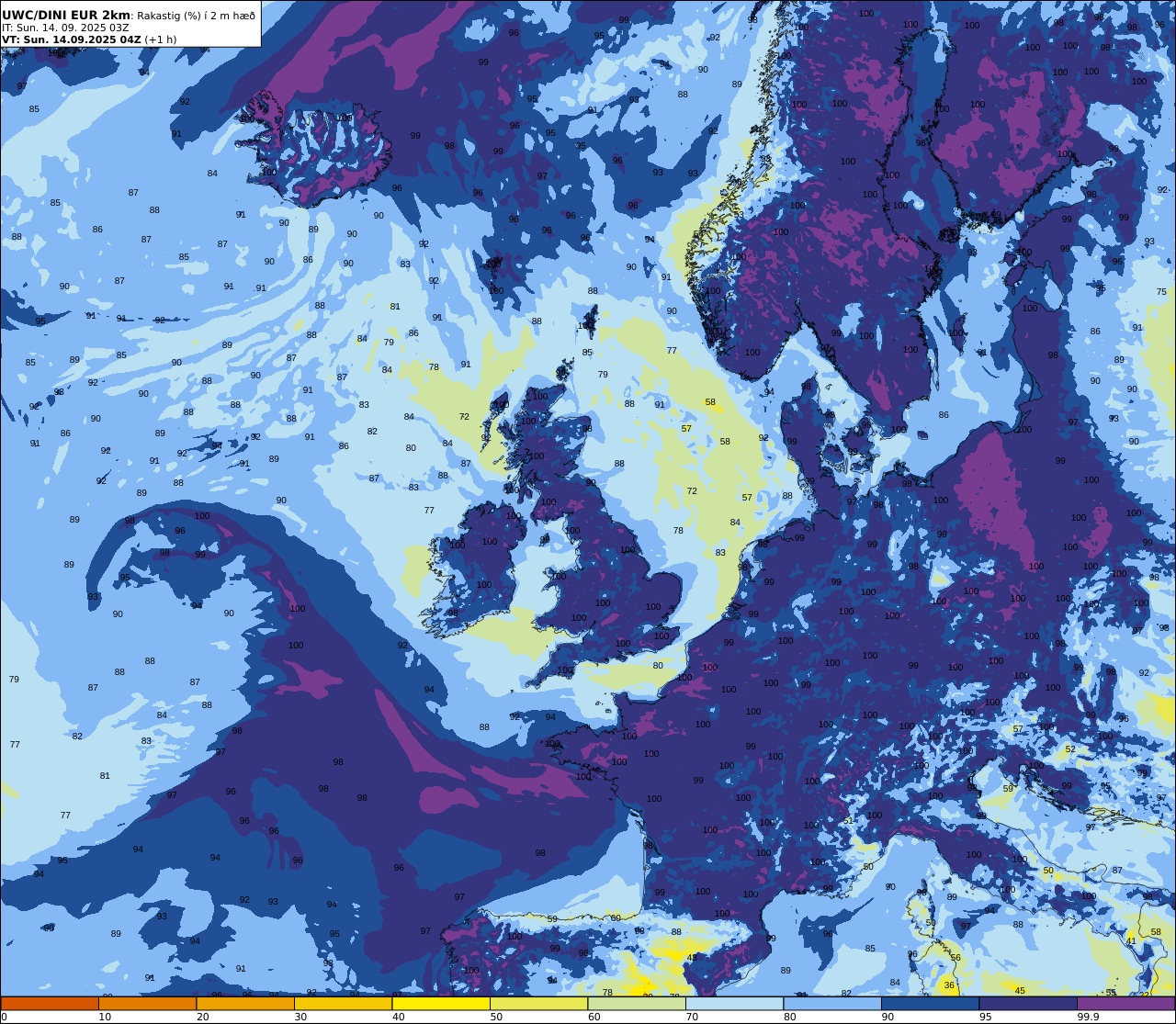Click the IT: Sun. 14. 09. 2025 03Z line
This screenshot has width=1176, height=1024.
click(x=65, y=28)
